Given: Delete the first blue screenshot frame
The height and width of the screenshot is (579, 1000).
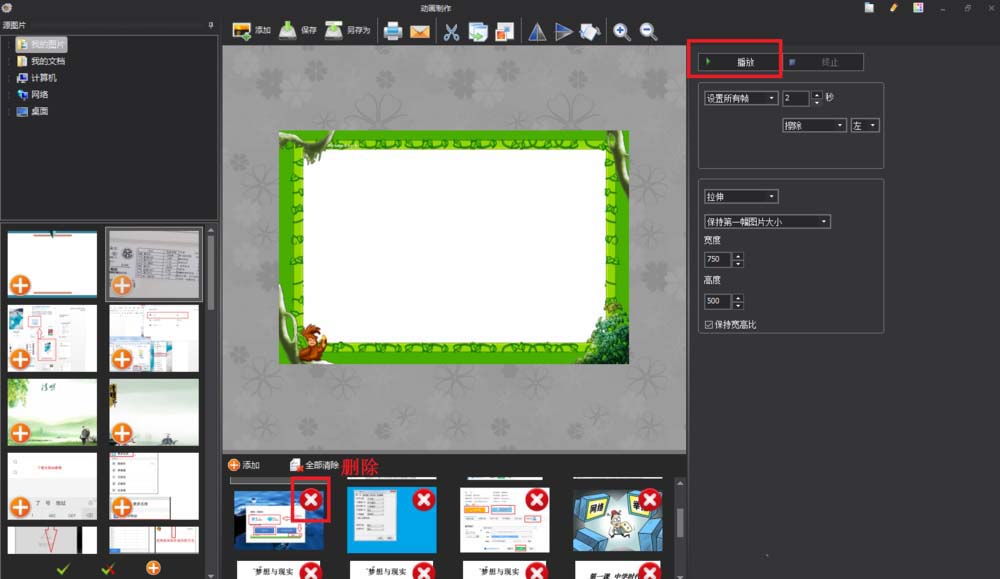Looking at the screenshot, I should coord(311,500).
